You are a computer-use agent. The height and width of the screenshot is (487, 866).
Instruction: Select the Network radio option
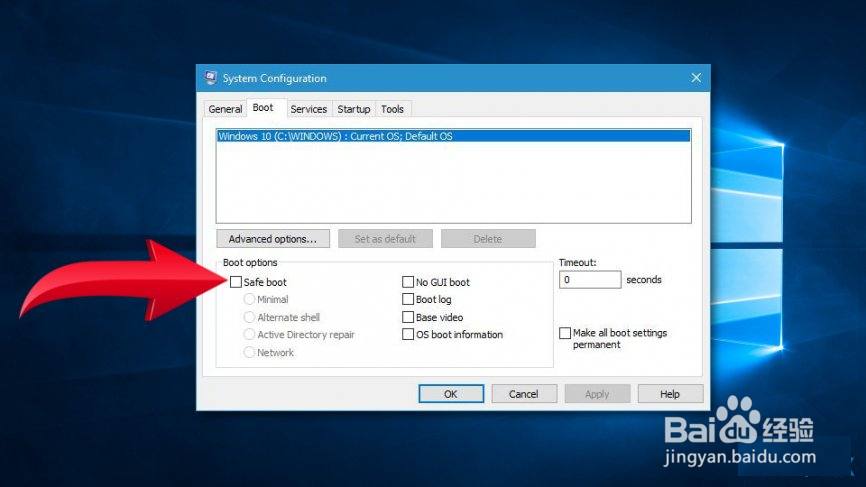click(x=249, y=352)
